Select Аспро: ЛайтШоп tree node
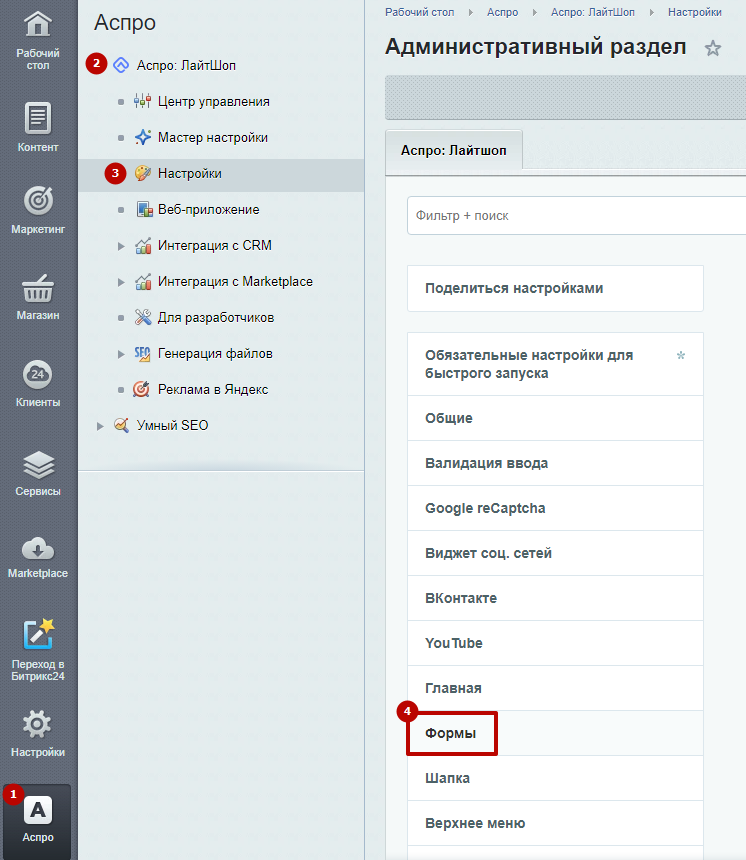 (x=186, y=65)
